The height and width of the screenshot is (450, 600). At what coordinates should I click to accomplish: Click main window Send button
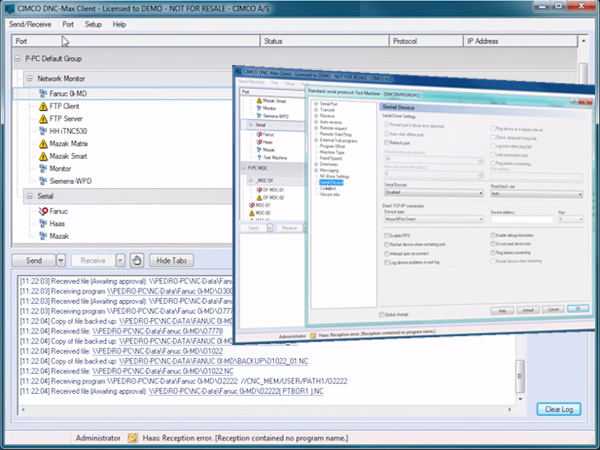pyautogui.click(x=34, y=261)
